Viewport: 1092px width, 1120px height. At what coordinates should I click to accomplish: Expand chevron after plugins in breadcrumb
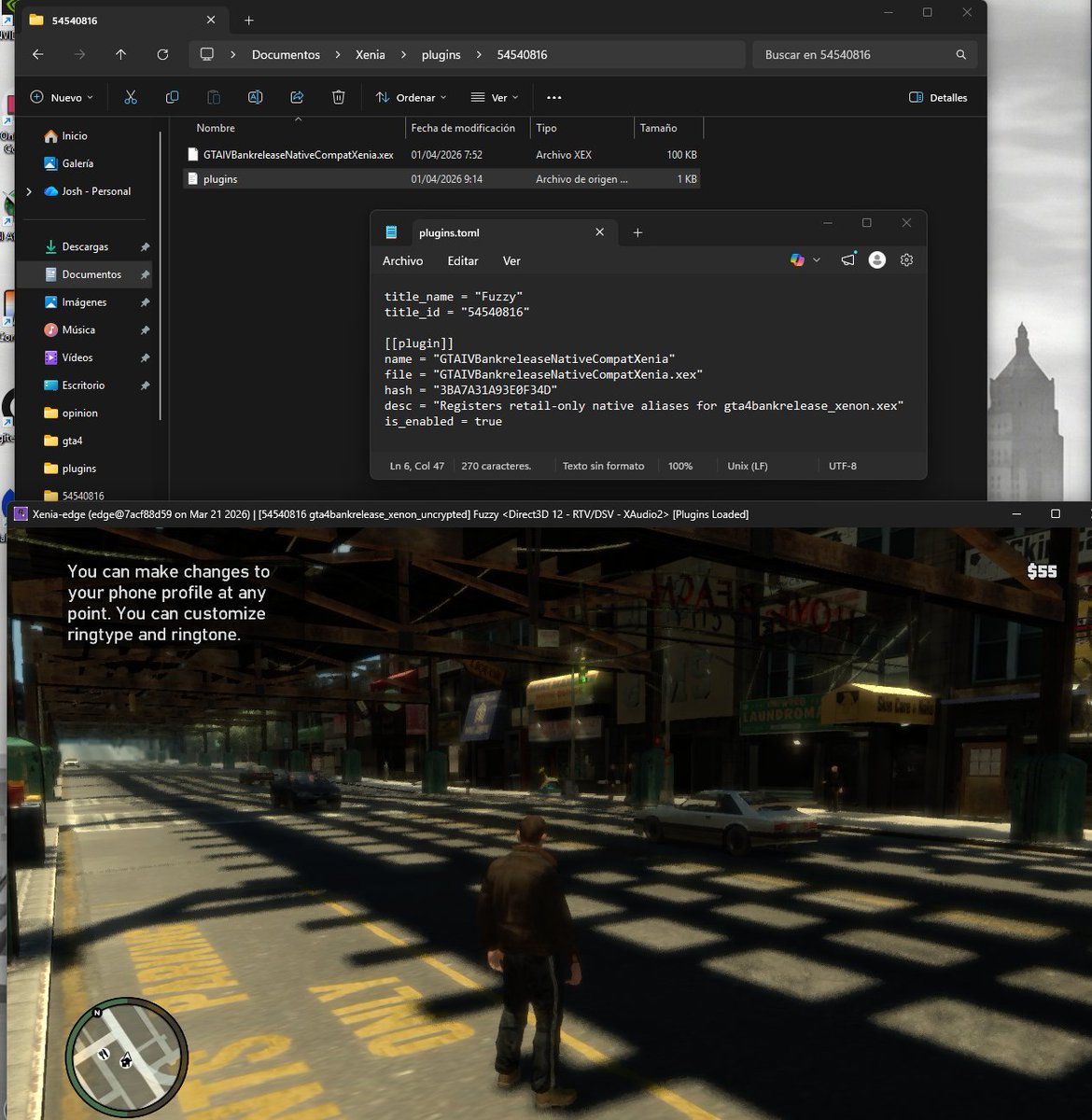click(479, 55)
